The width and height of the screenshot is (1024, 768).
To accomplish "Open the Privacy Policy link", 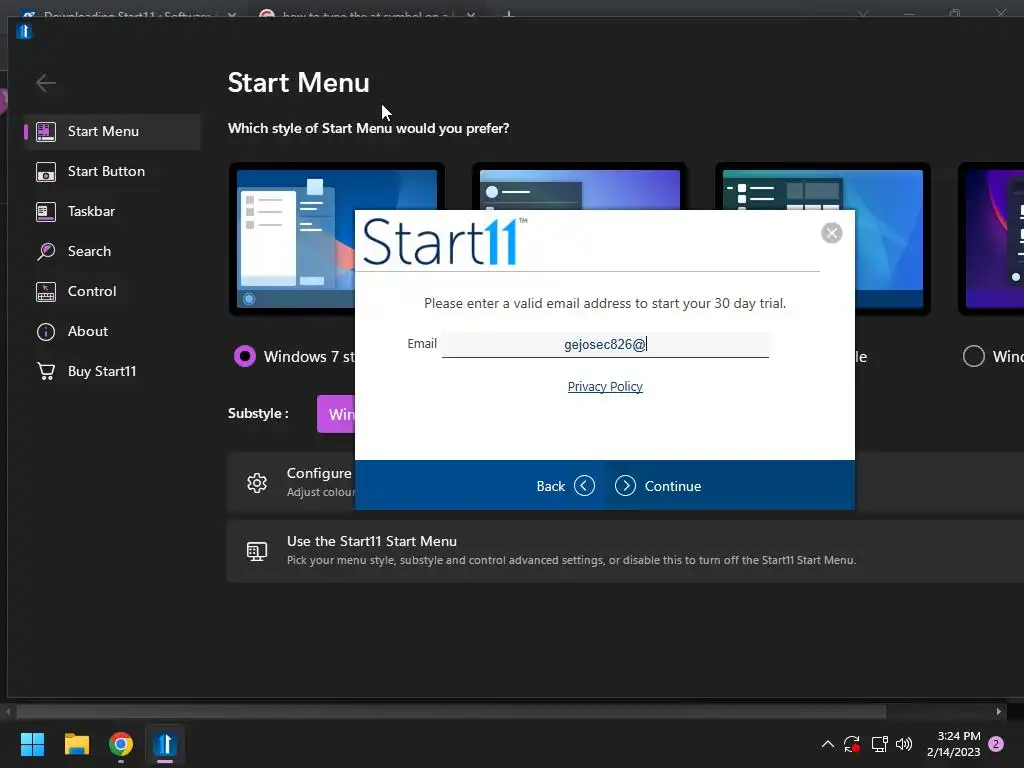I will [x=605, y=387].
